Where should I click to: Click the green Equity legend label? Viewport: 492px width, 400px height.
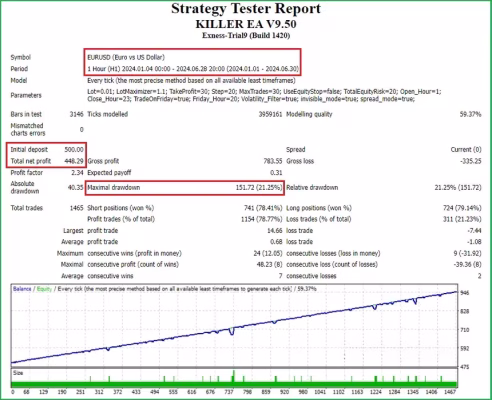44,289
